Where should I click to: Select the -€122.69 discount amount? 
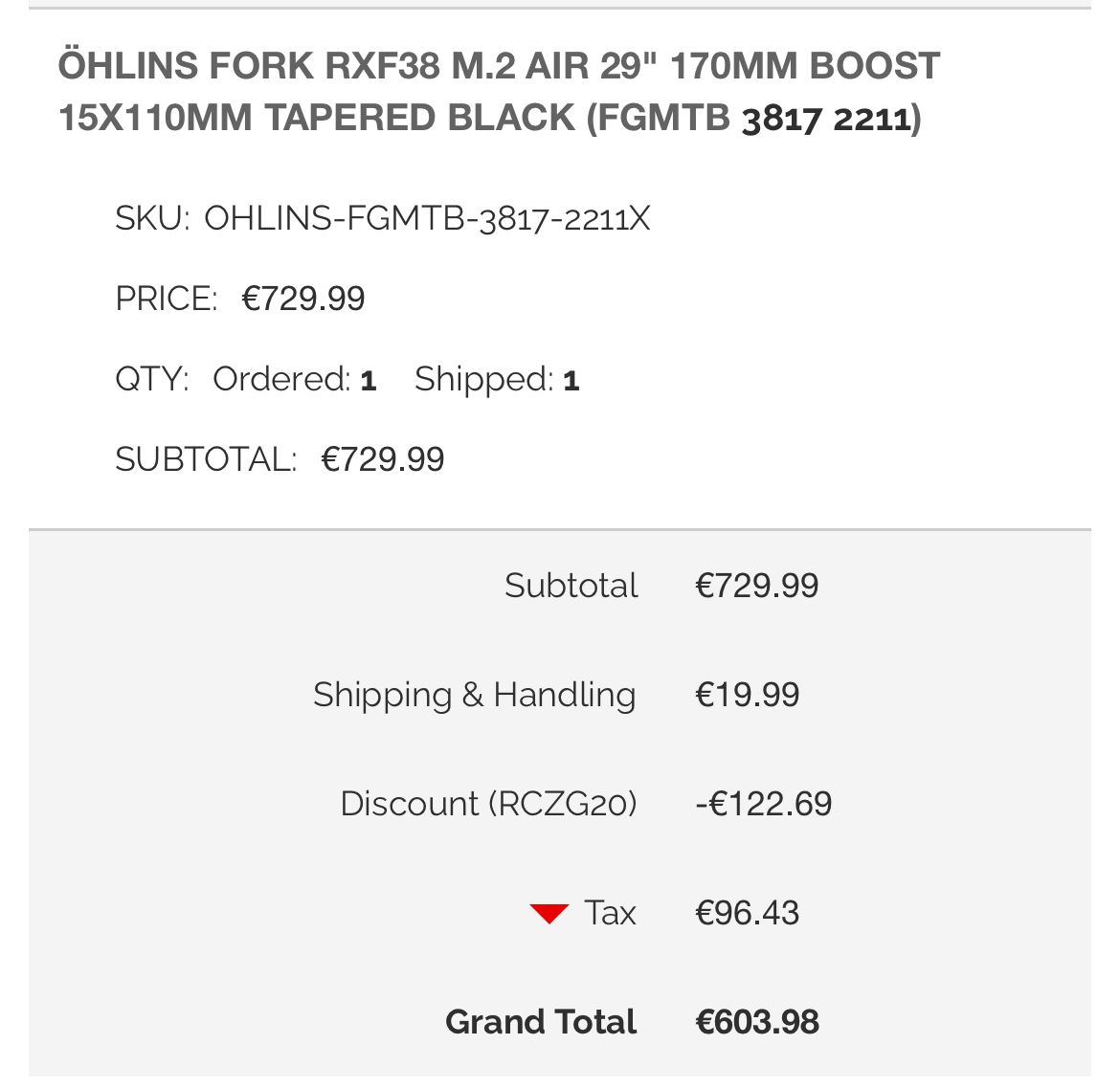[x=763, y=804]
